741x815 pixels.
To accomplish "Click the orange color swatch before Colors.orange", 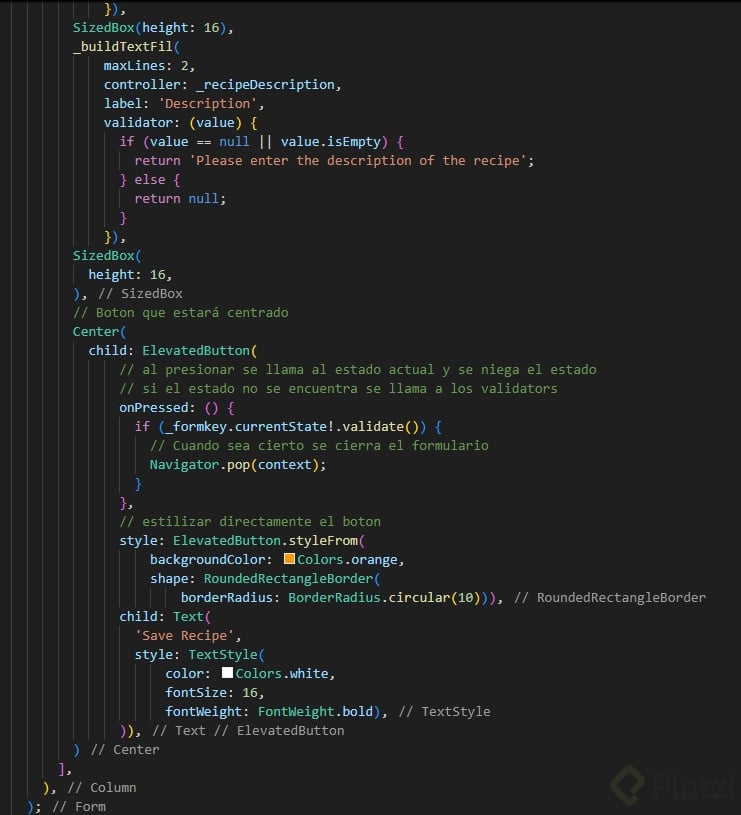I will coord(289,559).
